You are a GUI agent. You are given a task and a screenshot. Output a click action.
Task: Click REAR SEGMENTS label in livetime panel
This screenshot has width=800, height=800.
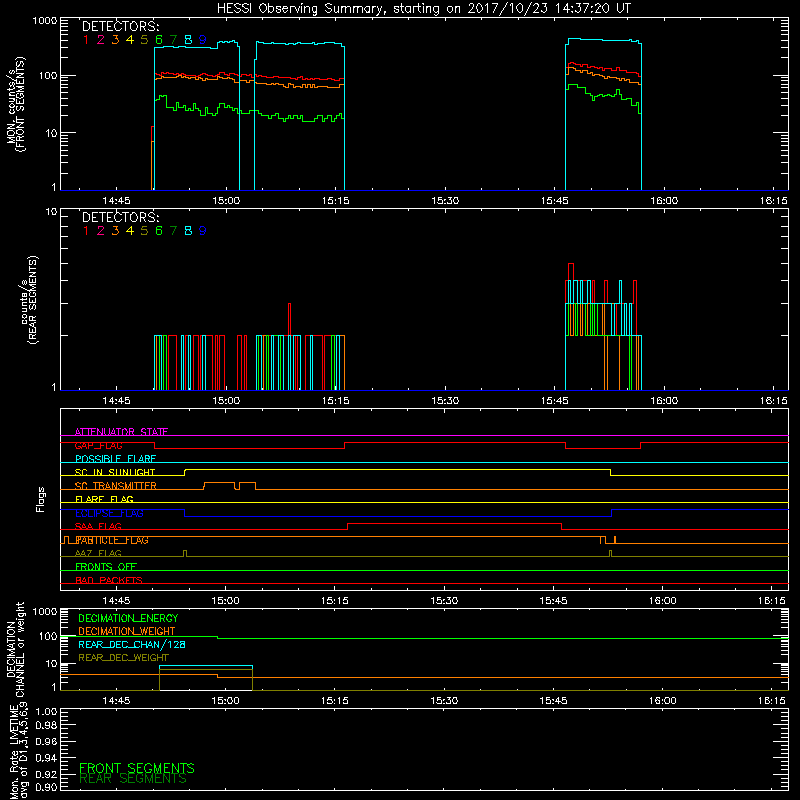point(133,779)
